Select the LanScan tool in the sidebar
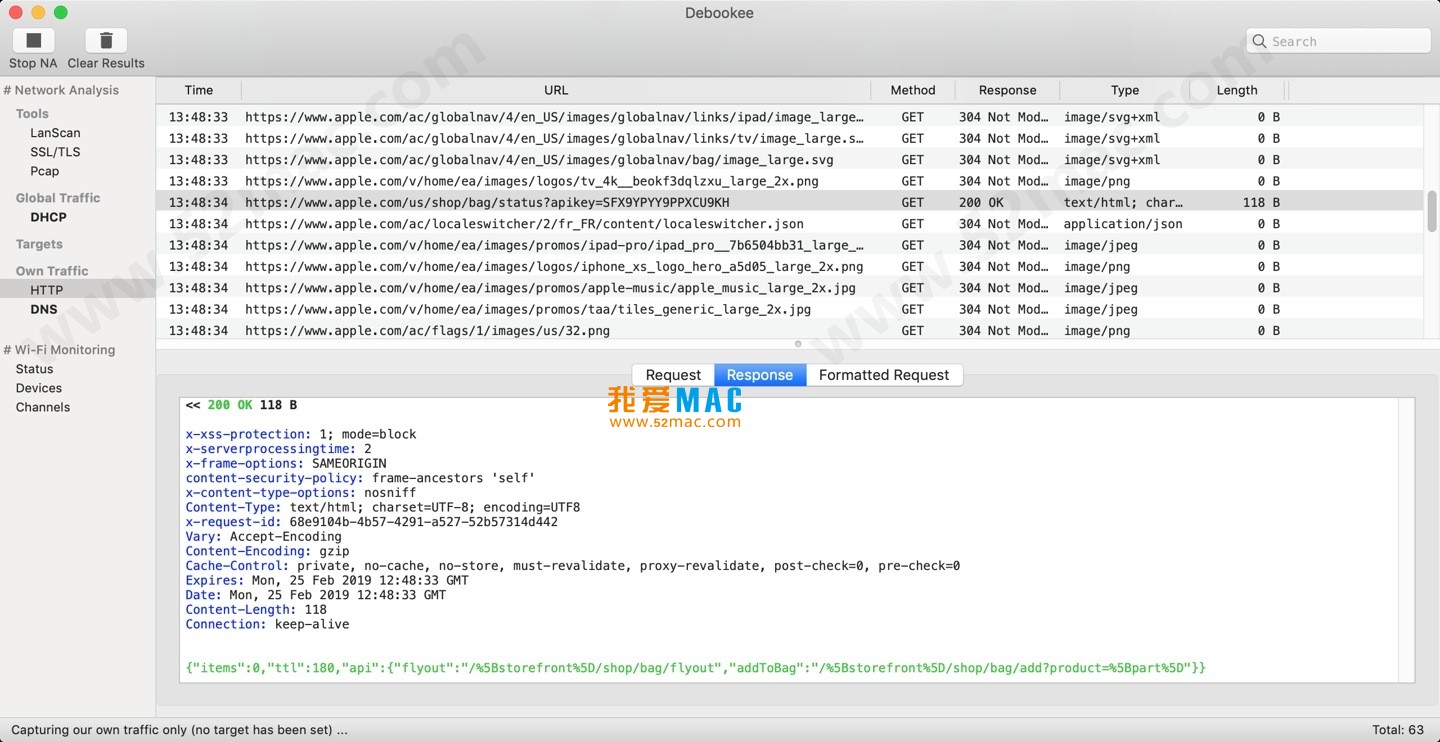Screen dimensions: 1440x742 pos(55,132)
